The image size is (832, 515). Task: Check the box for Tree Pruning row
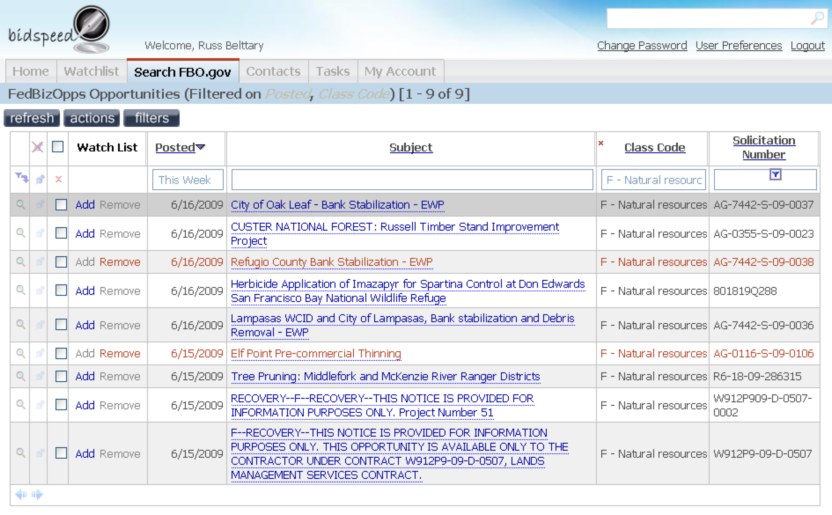pos(61,377)
